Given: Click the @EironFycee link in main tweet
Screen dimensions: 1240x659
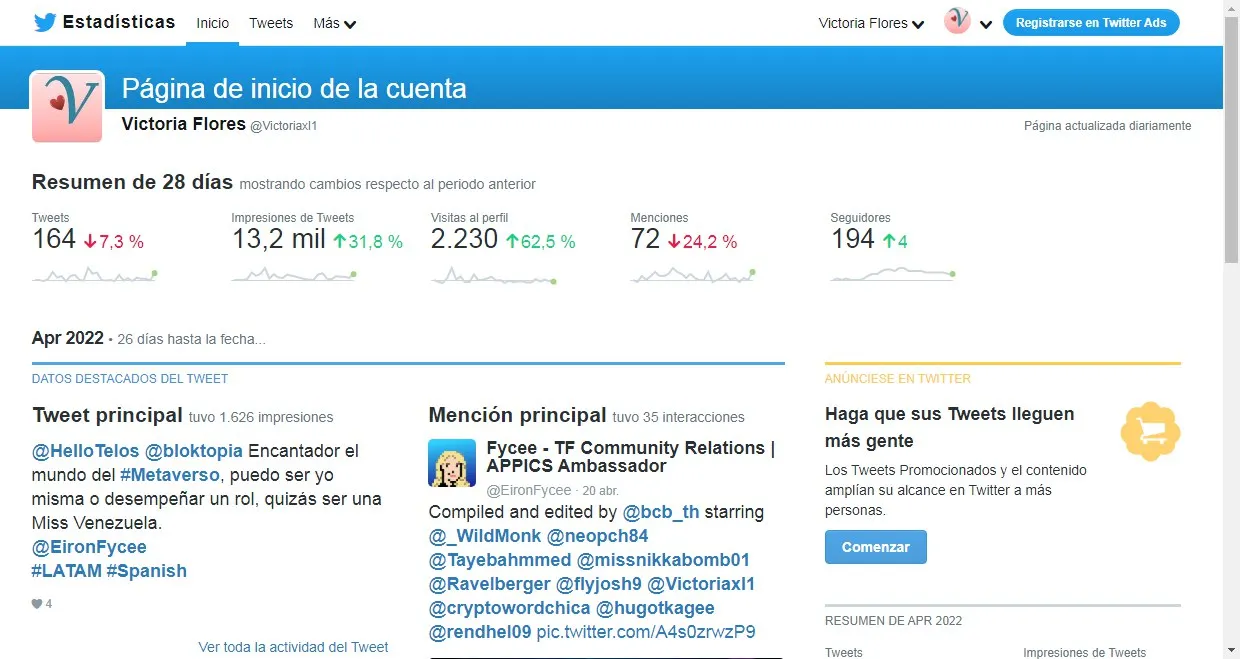Looking at the screenshot, I should (x=89, y=547).
